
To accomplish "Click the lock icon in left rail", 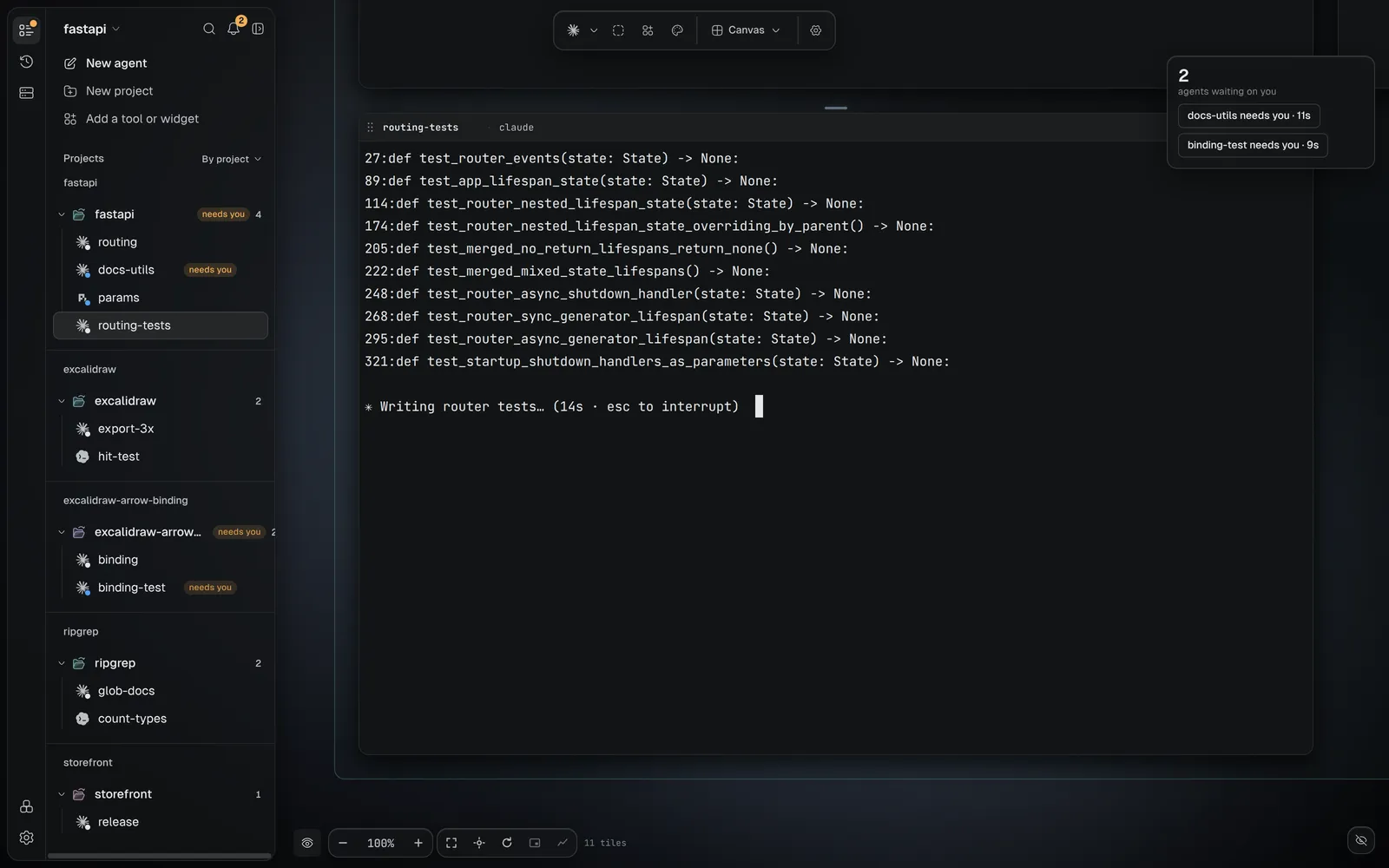I will click(x=26, y=806).
